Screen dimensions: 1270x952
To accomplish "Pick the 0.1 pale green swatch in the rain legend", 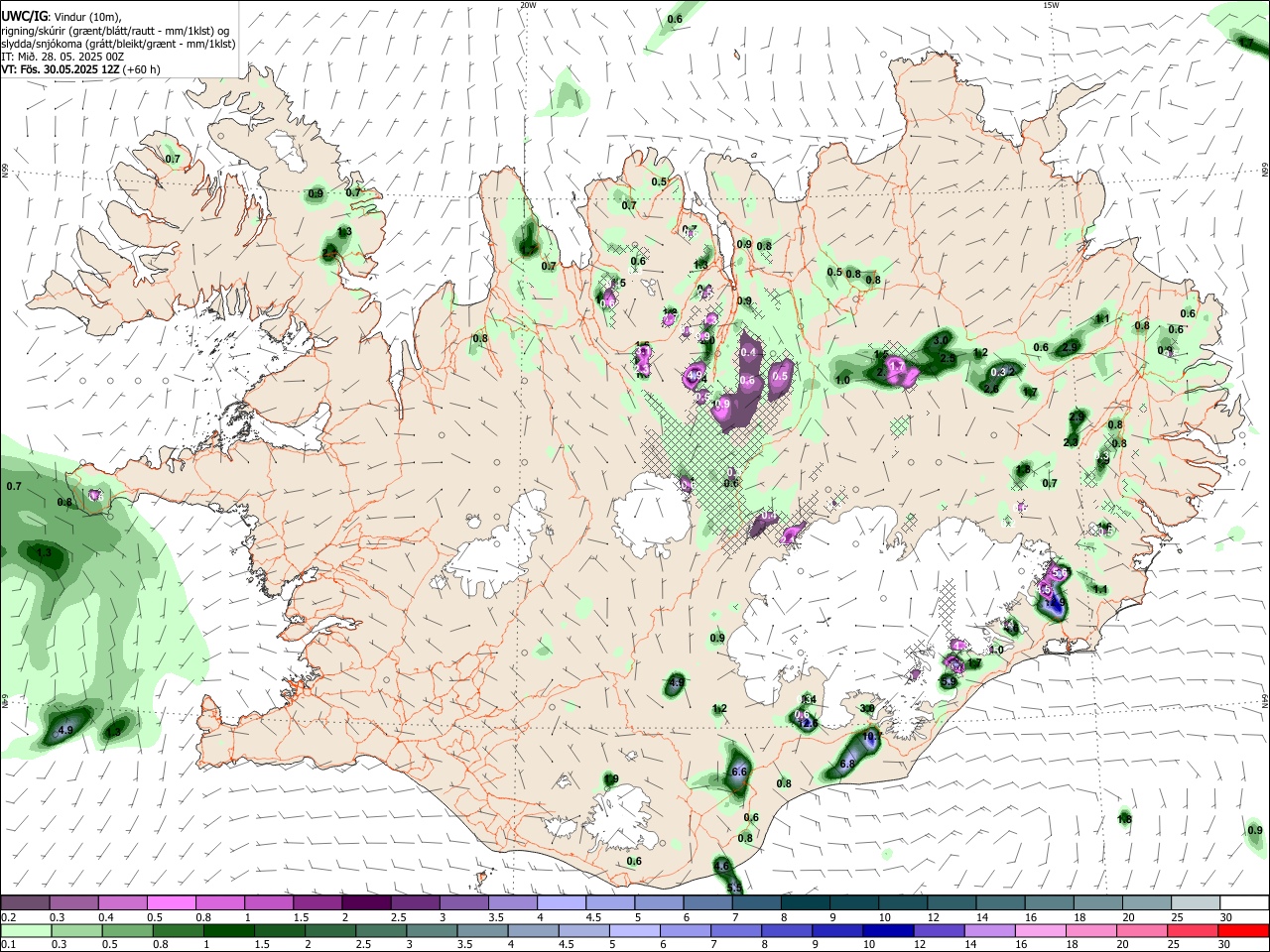I will 25,930.
